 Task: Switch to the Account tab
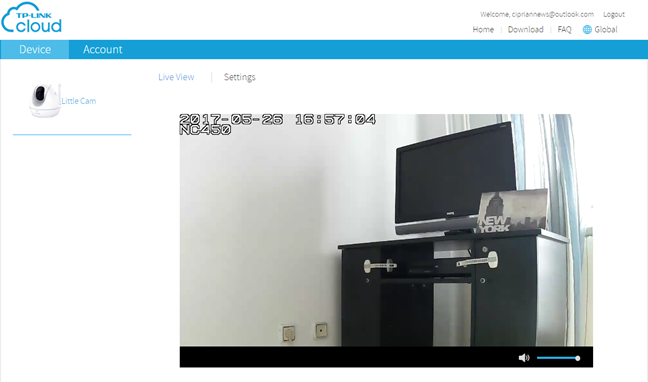click(x=102, y=50)
